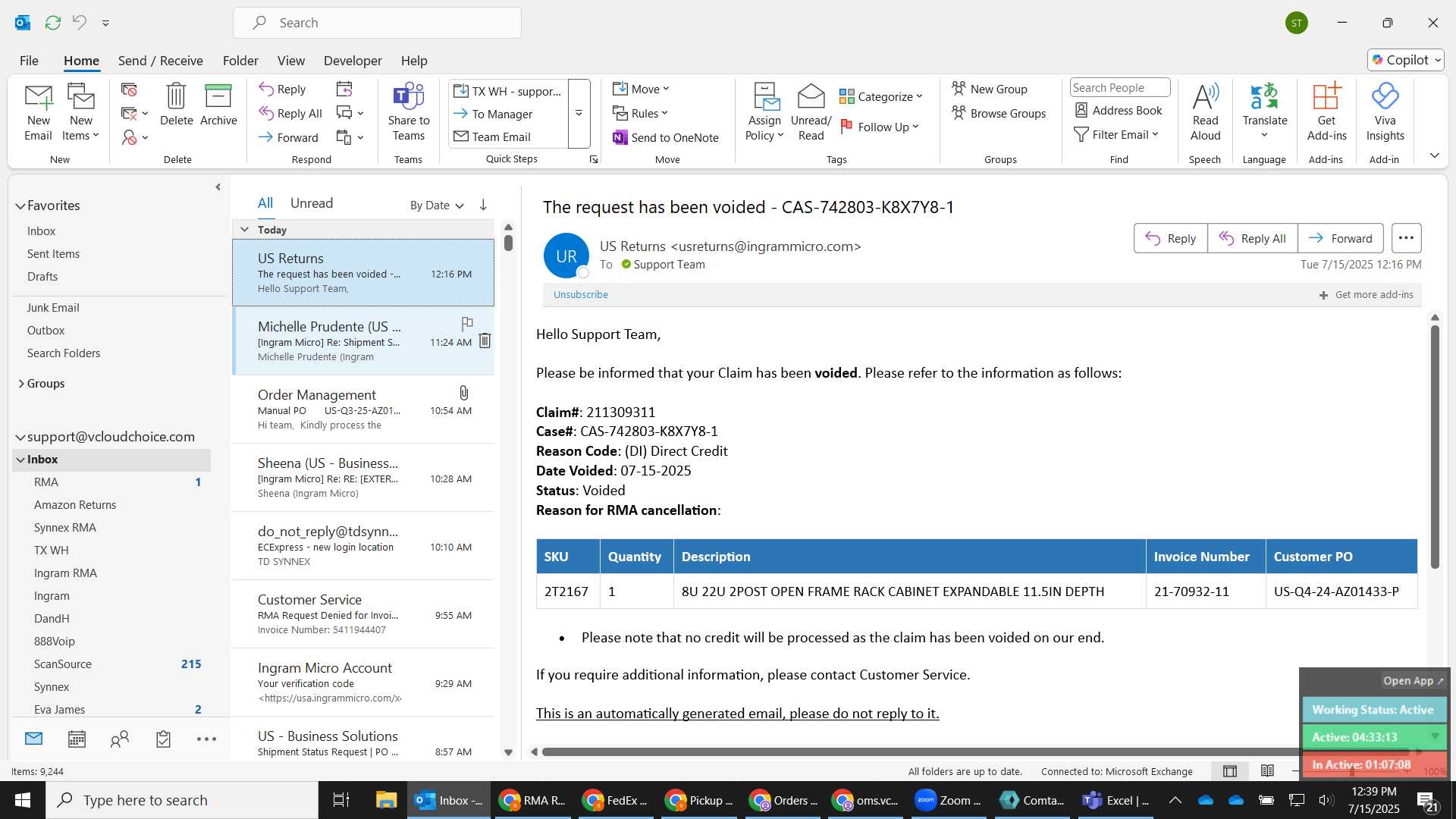The image size is (1456, 819).
Task: Open the Copilot button
Action: pyautogui.click(x=1406, y=60)
